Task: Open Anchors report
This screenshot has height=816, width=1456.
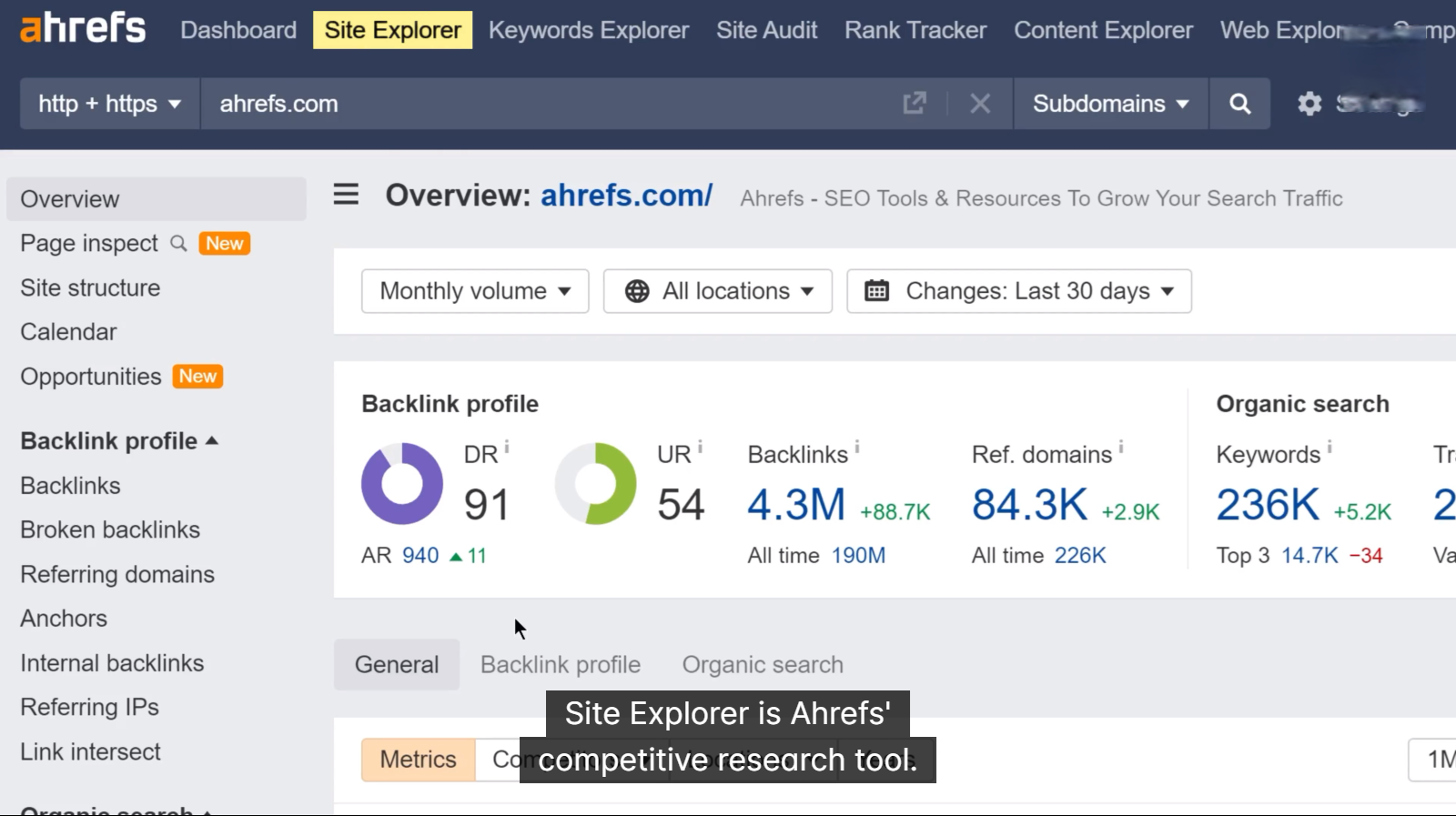Action: [64, 619]
